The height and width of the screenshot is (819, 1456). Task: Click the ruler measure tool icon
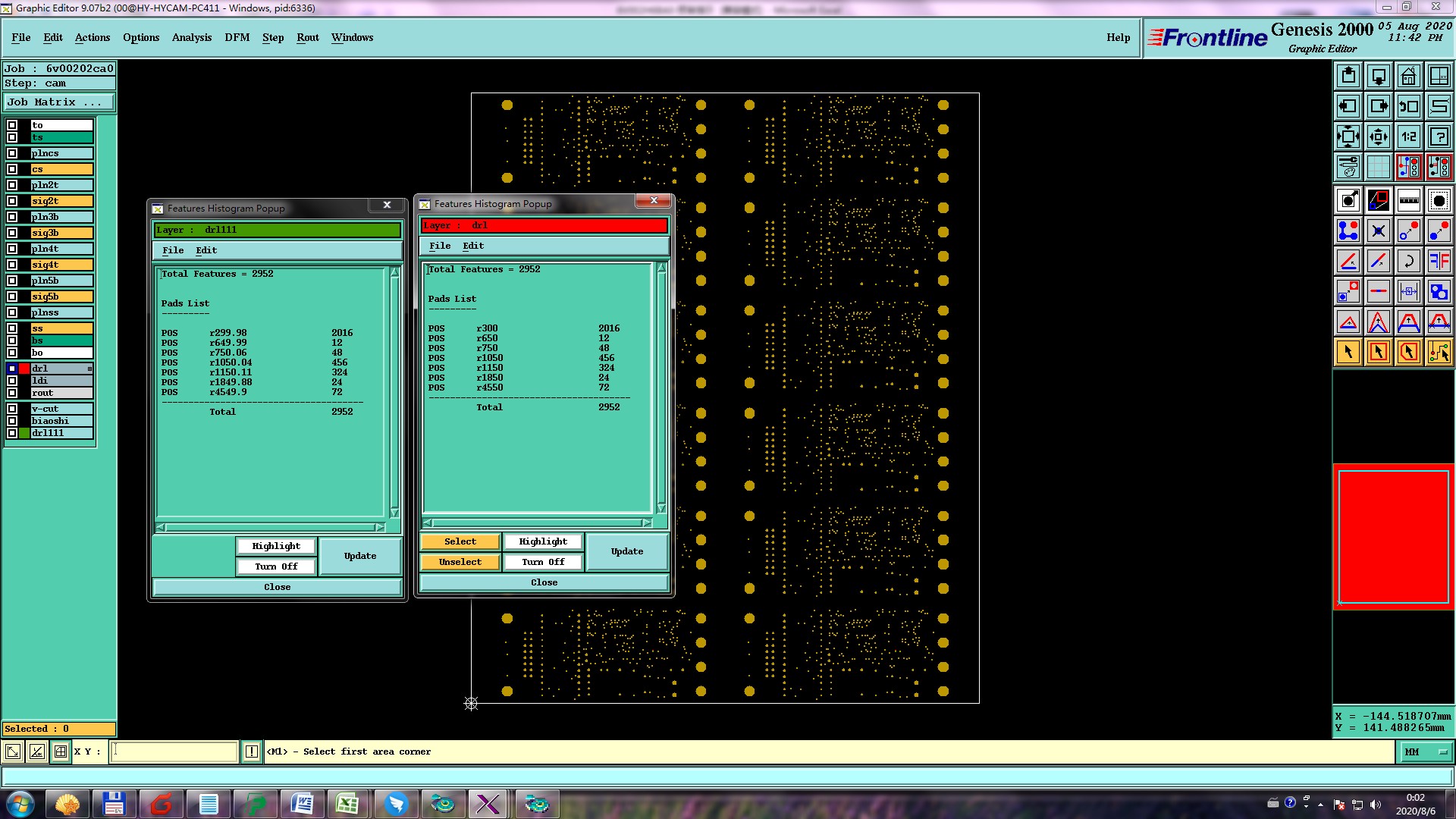point(1408,200)
